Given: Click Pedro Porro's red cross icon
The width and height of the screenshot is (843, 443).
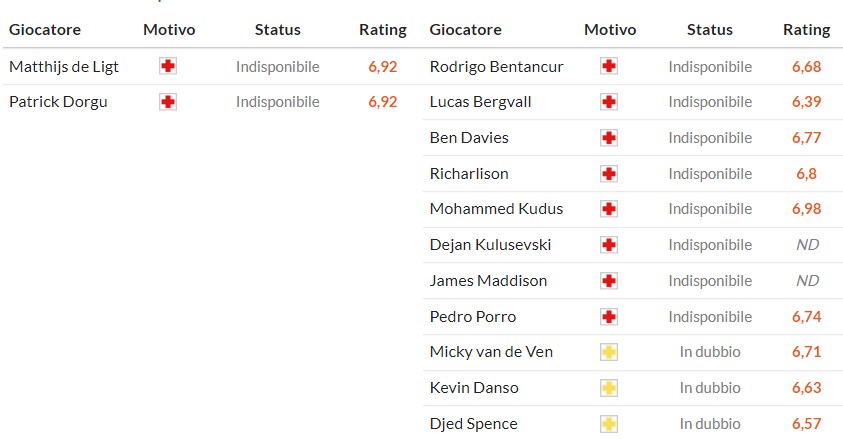Looking at the screenshot, I should 609,317.
